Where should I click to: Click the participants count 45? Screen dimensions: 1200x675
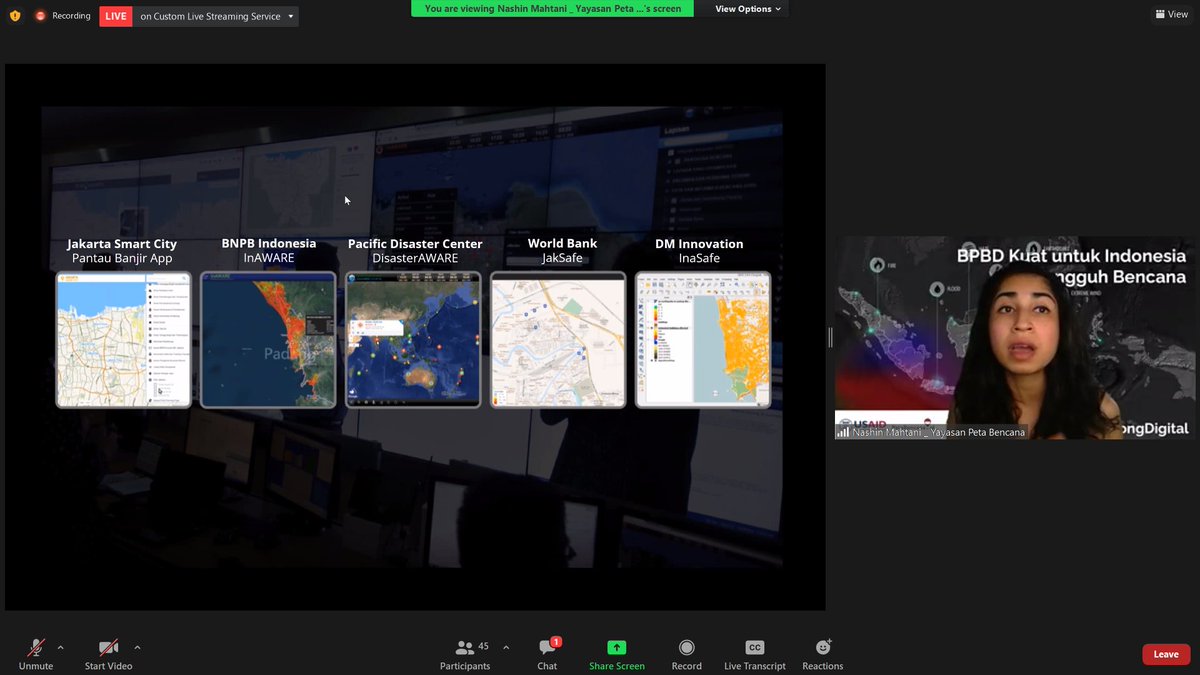[484, 646]
